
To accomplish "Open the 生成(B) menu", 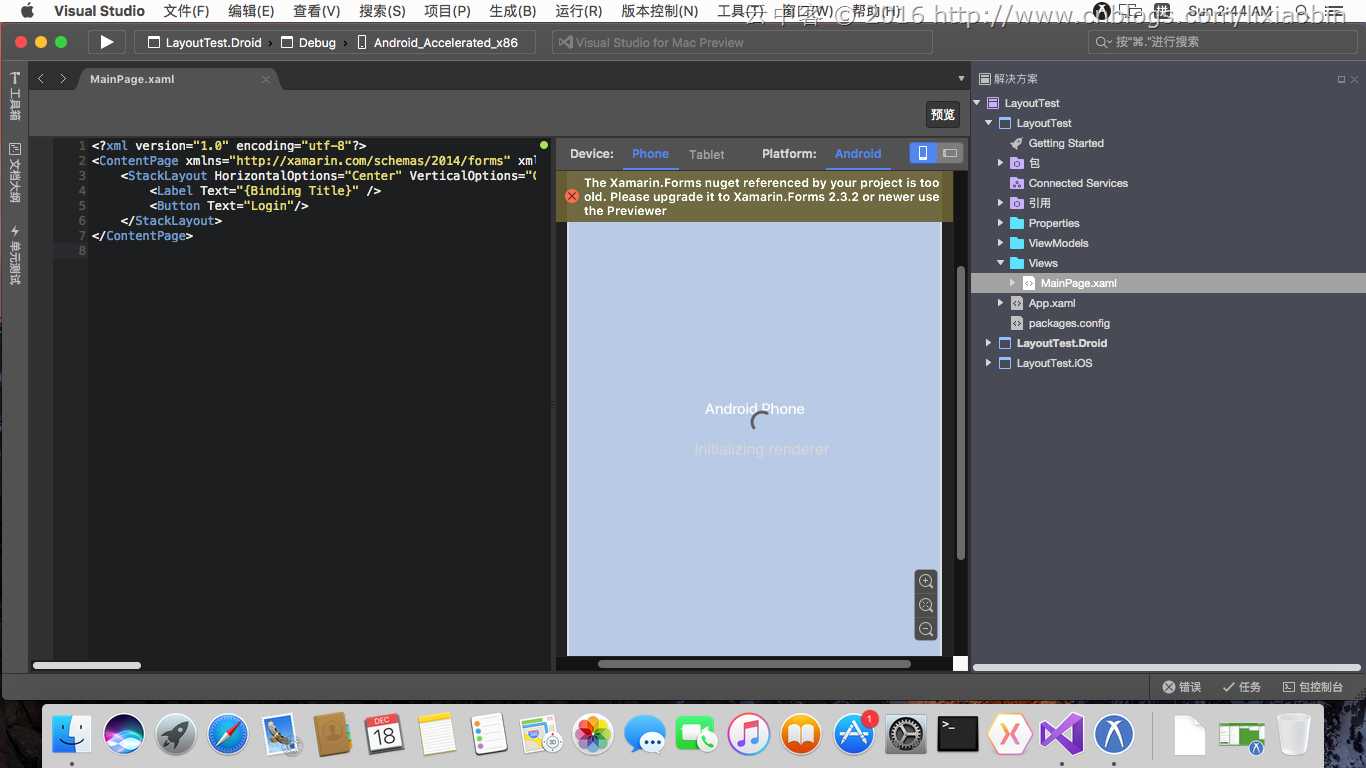I will point(512,11).
